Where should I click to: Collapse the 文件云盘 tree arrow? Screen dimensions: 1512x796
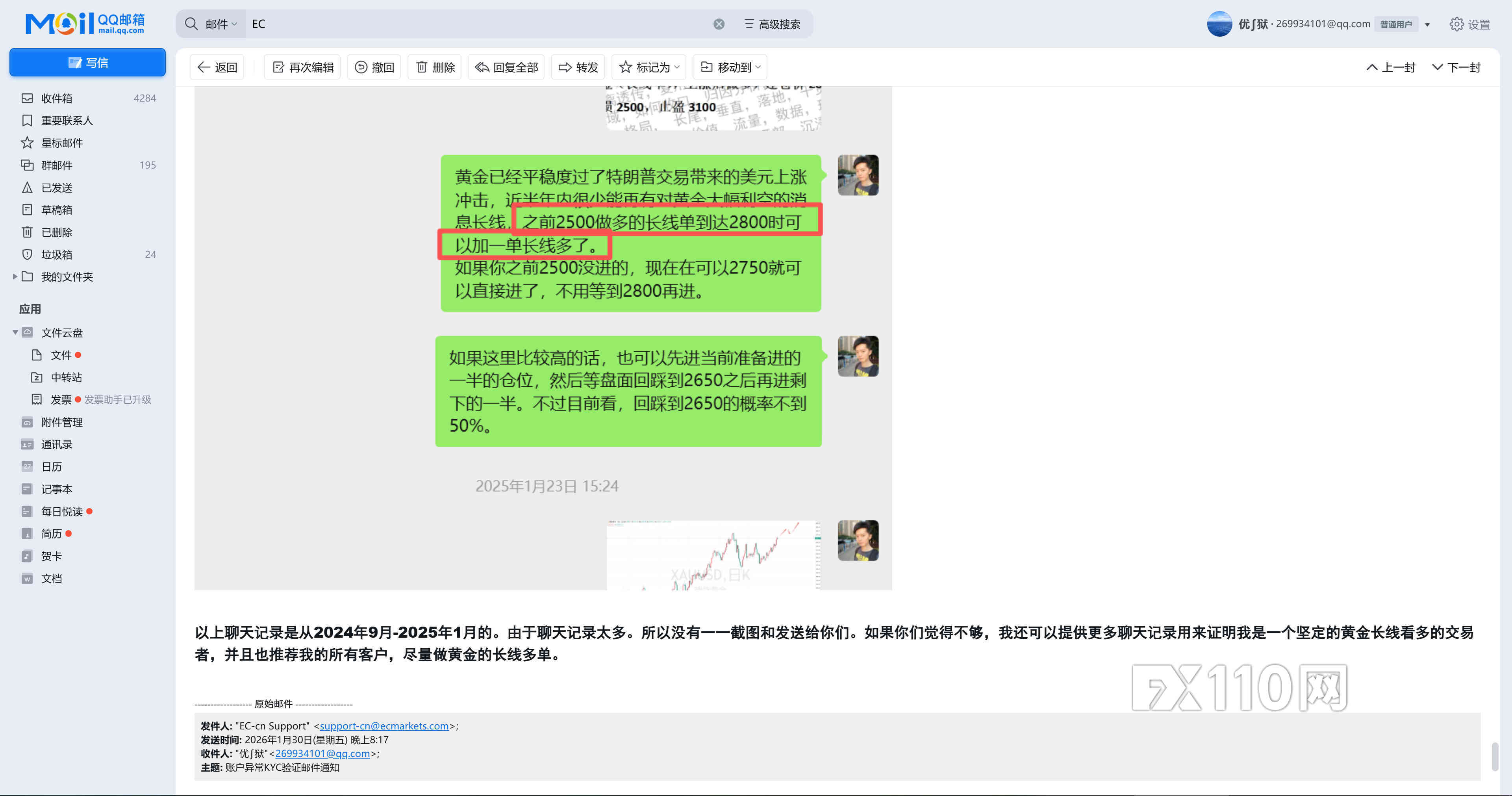click(15, 332)
